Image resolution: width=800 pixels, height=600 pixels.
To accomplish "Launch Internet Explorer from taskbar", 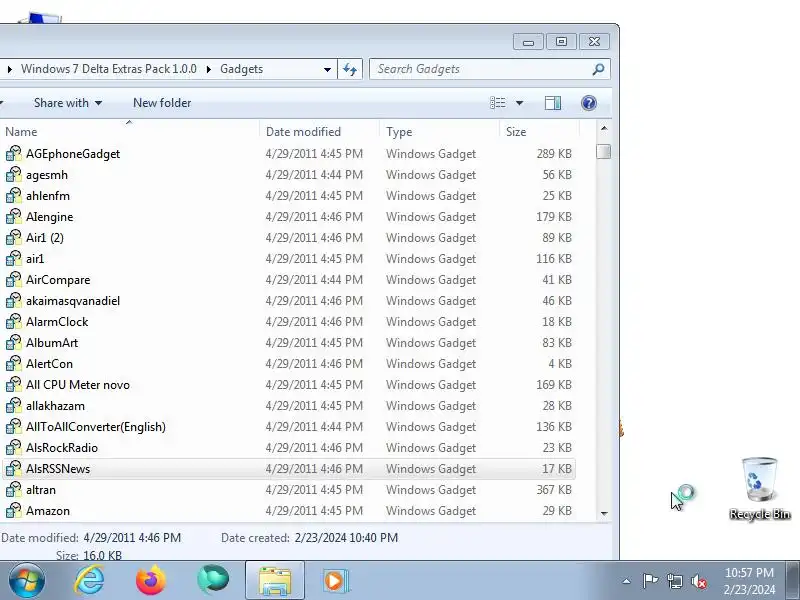I will pyautogui.click(x=89, y=581).
